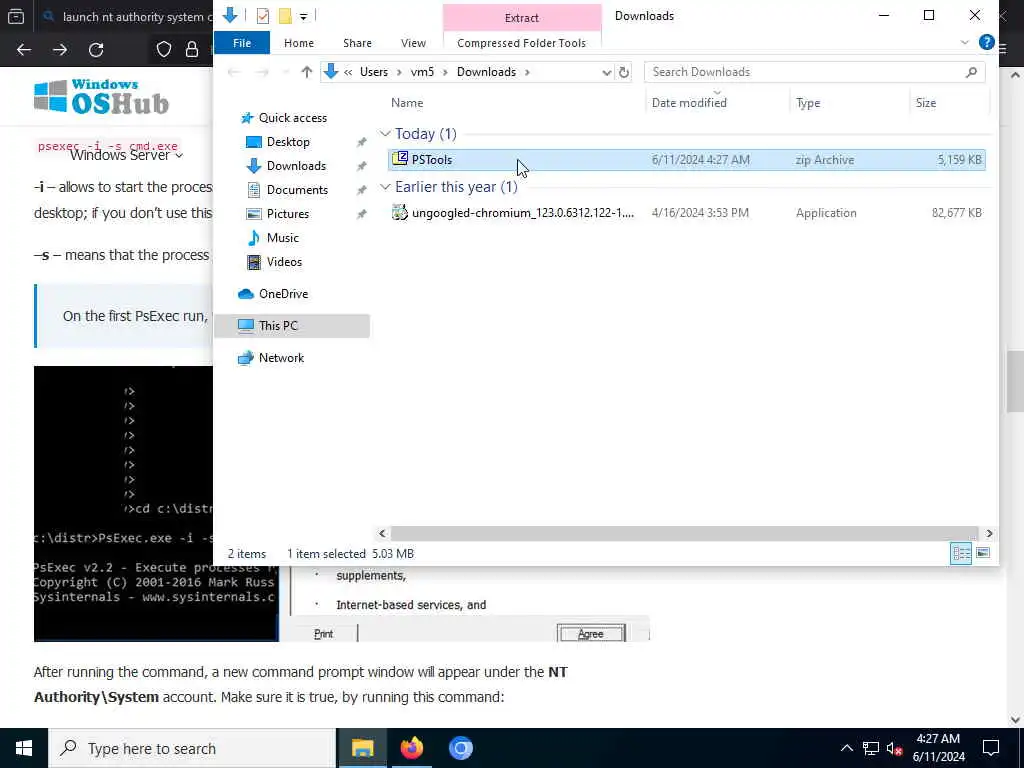Image resolution: width=1024 pixels, height=768 pixels.
Task: Click the muted volume tray icon
Action: click(894, 748)
